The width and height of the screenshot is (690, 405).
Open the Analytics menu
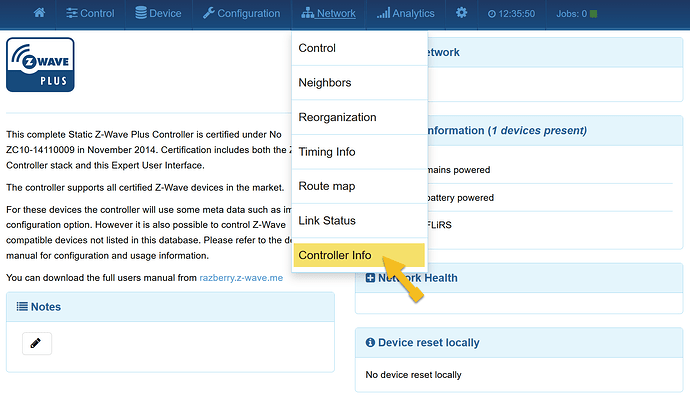point(405,13)
